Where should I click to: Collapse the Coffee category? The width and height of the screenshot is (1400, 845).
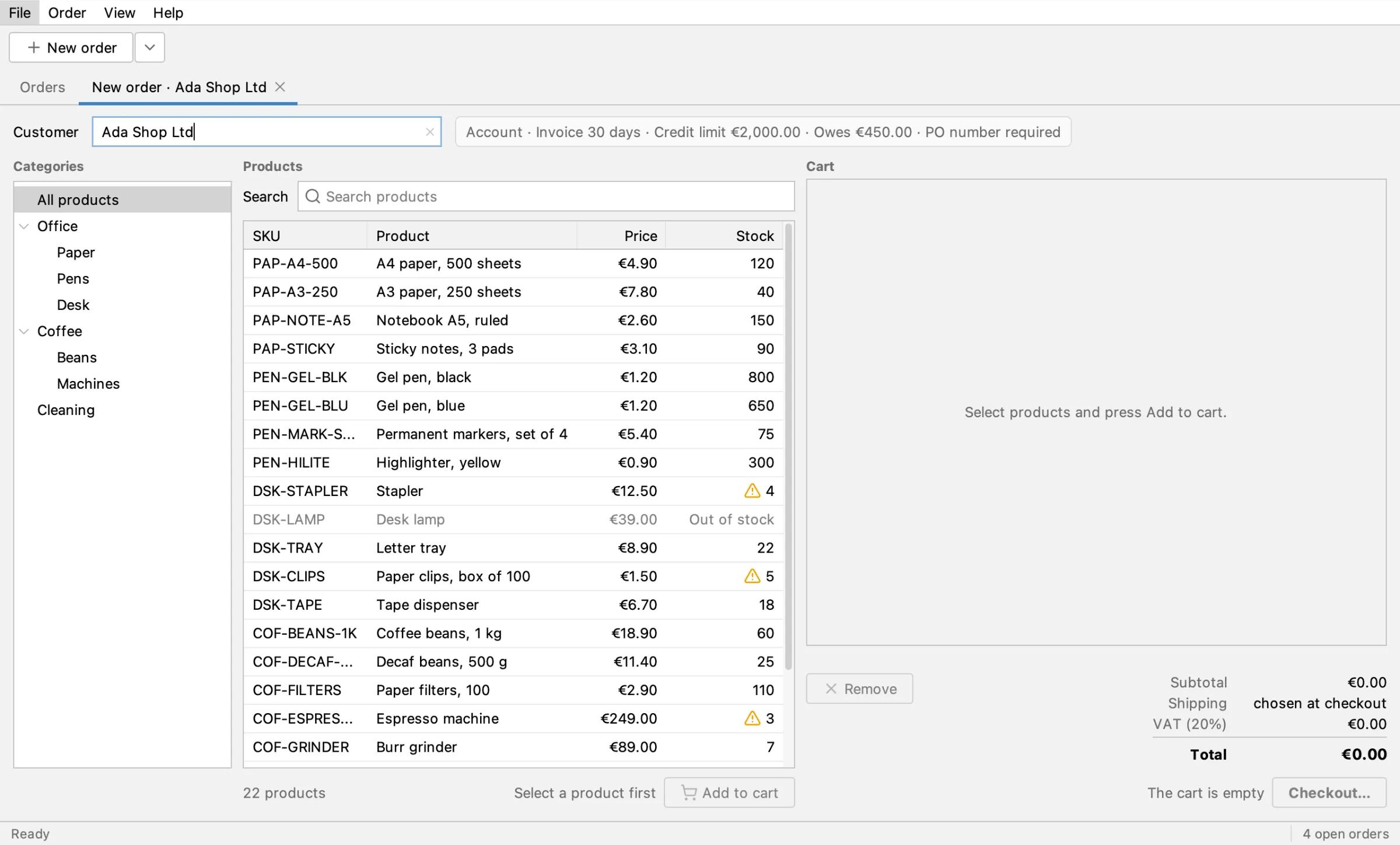[24, 331]
